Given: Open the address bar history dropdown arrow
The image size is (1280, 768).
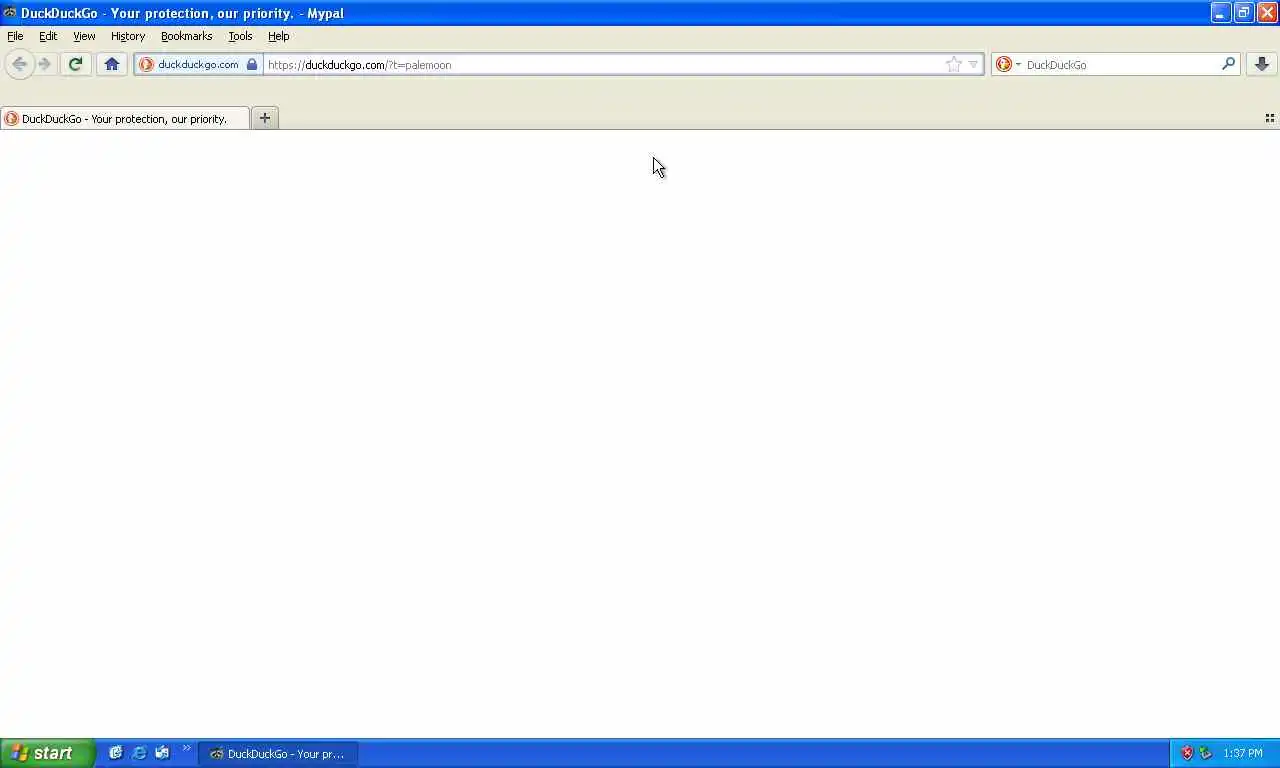Looking at the screenshot, I should (x=973, y=64).
